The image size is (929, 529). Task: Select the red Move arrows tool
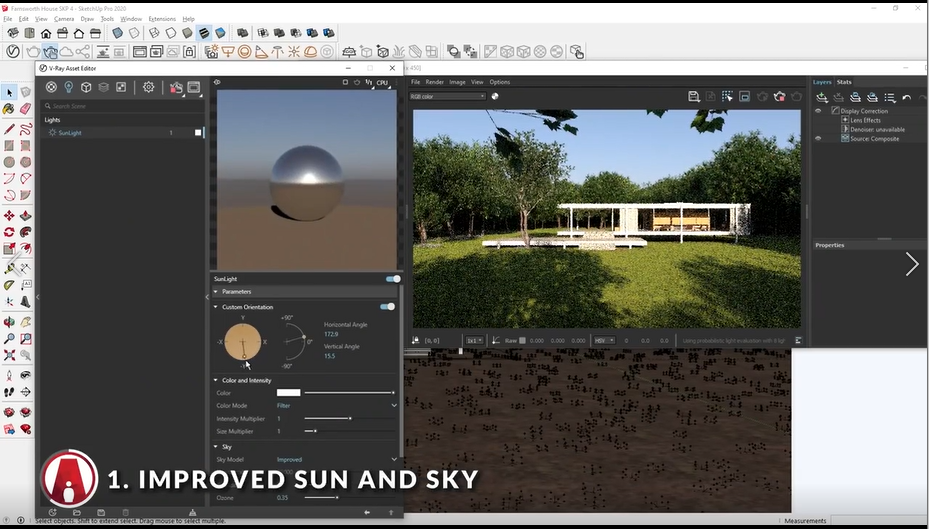9,216
